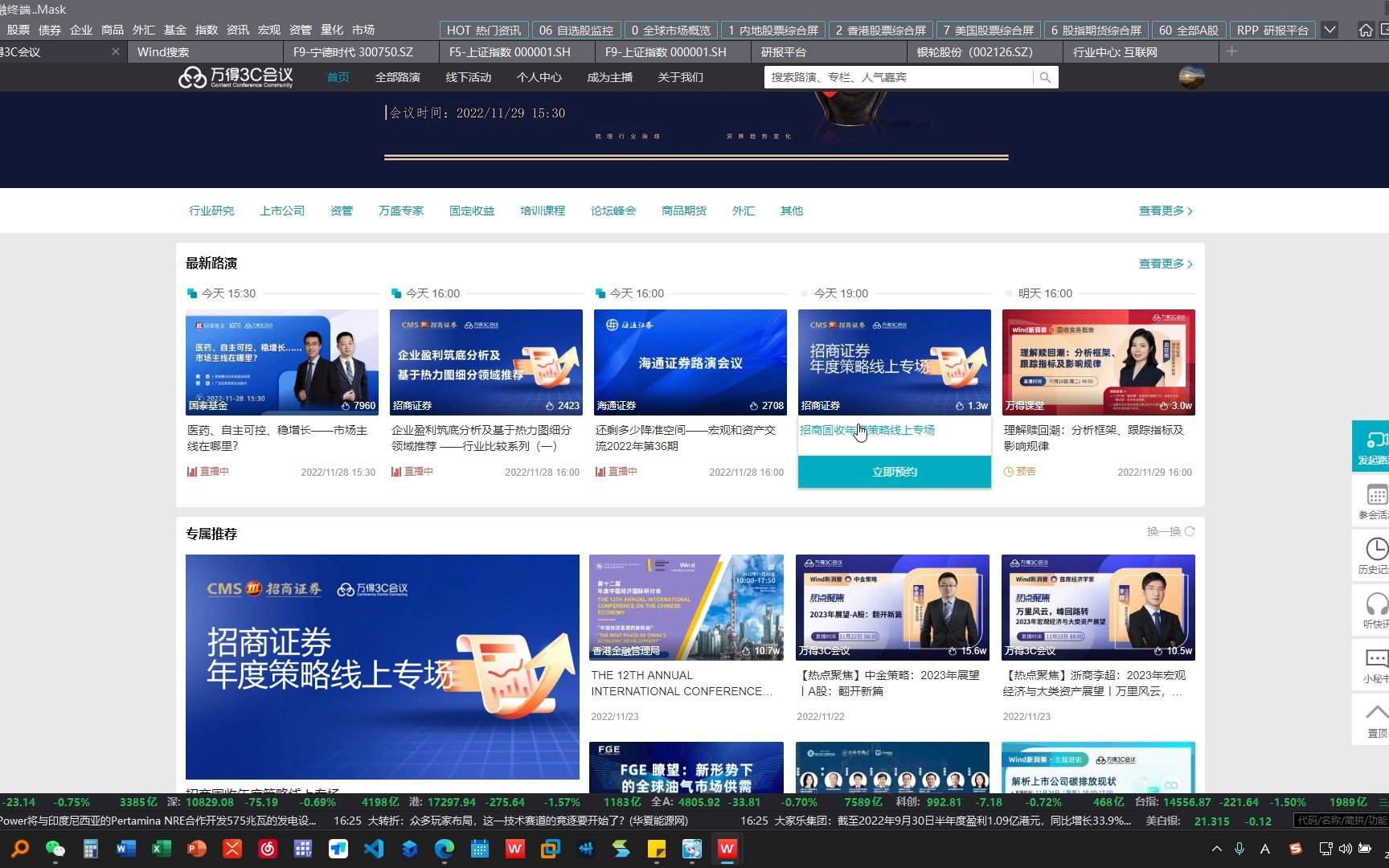The width and height of the screenshot is (1389, 868).
Task: Click HOT 热门资讯 shortcut button
Action: tap(484, 30)
